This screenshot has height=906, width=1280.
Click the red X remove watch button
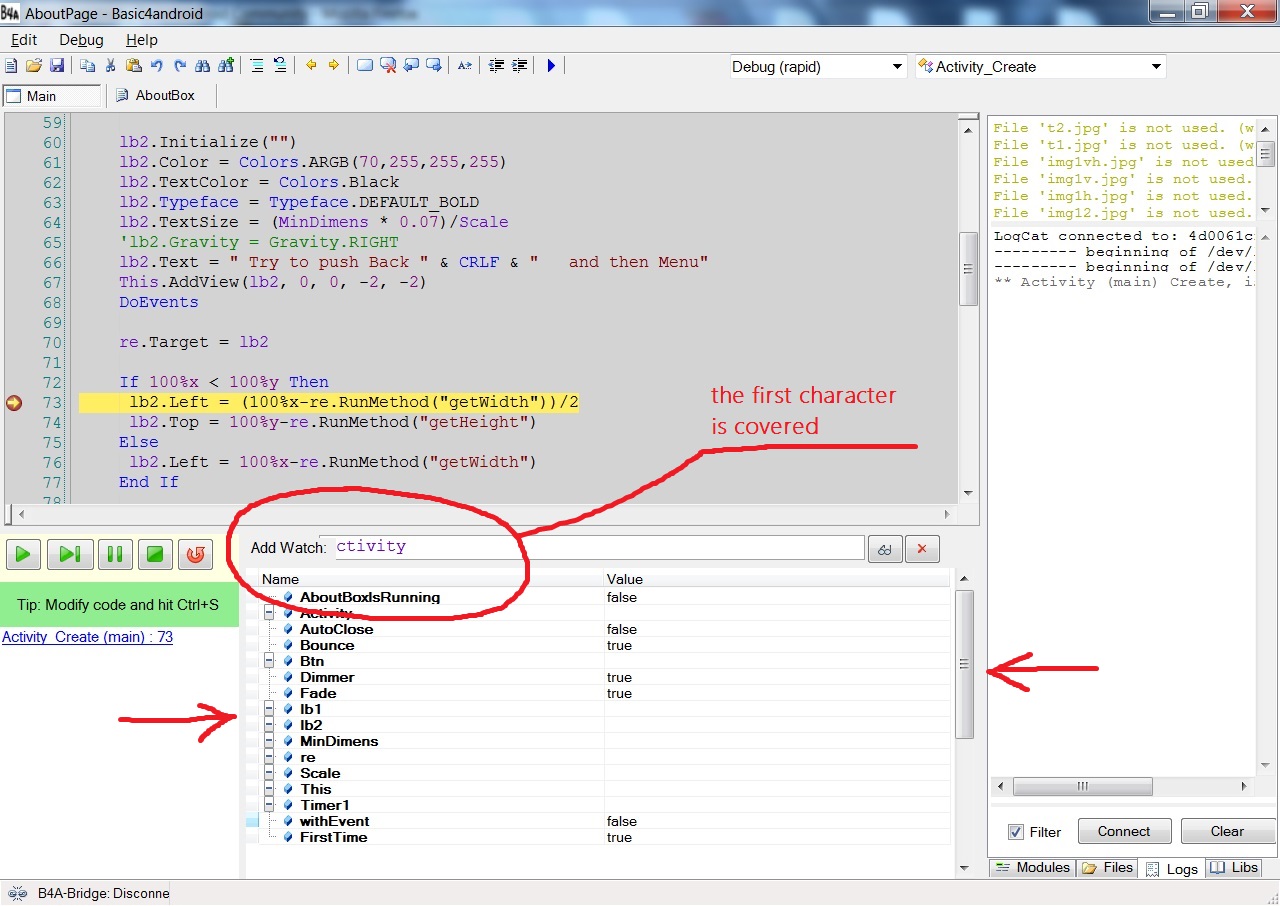pos(922,549)
